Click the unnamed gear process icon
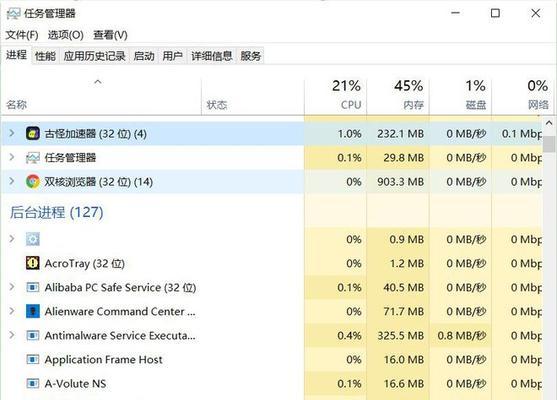Screen dimensions: 557x400 tap(33, 239)
